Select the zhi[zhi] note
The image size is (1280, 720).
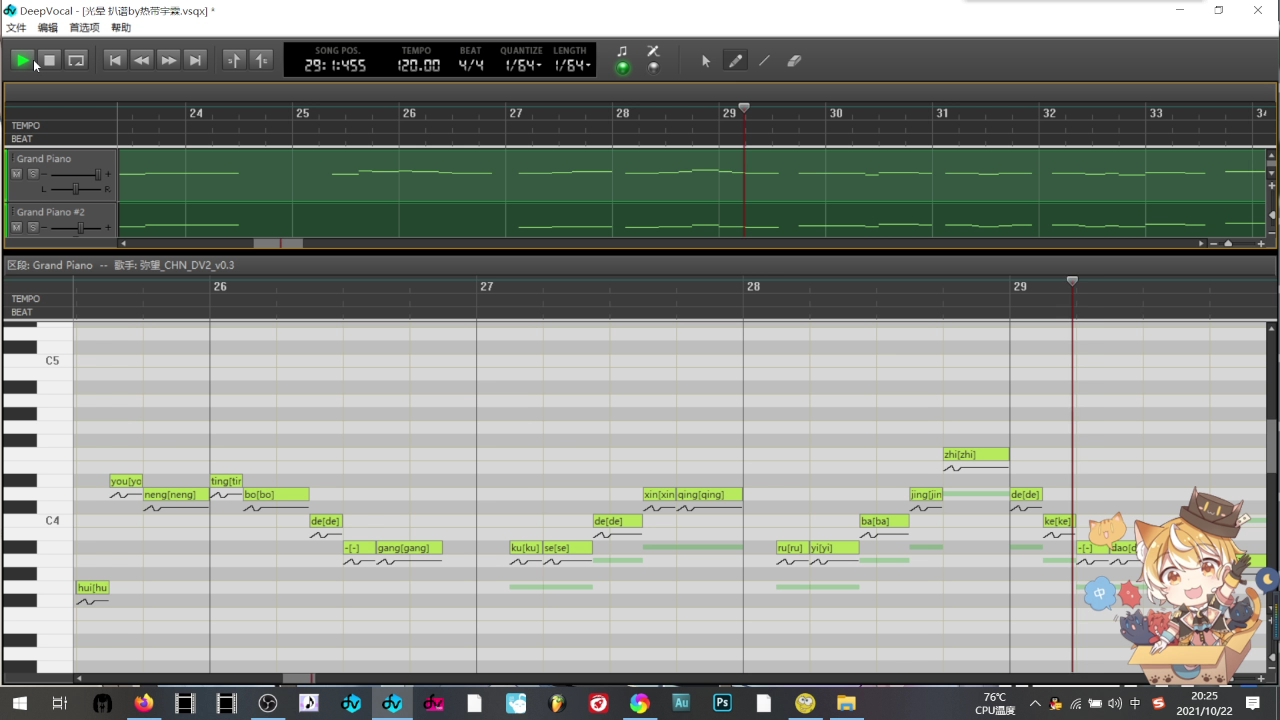[x=976, y=454]
